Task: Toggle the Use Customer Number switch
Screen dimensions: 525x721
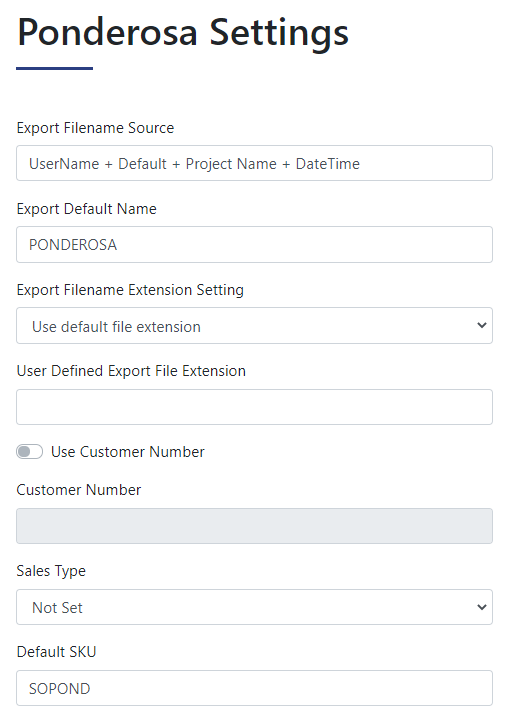Action: click(29, 452)
